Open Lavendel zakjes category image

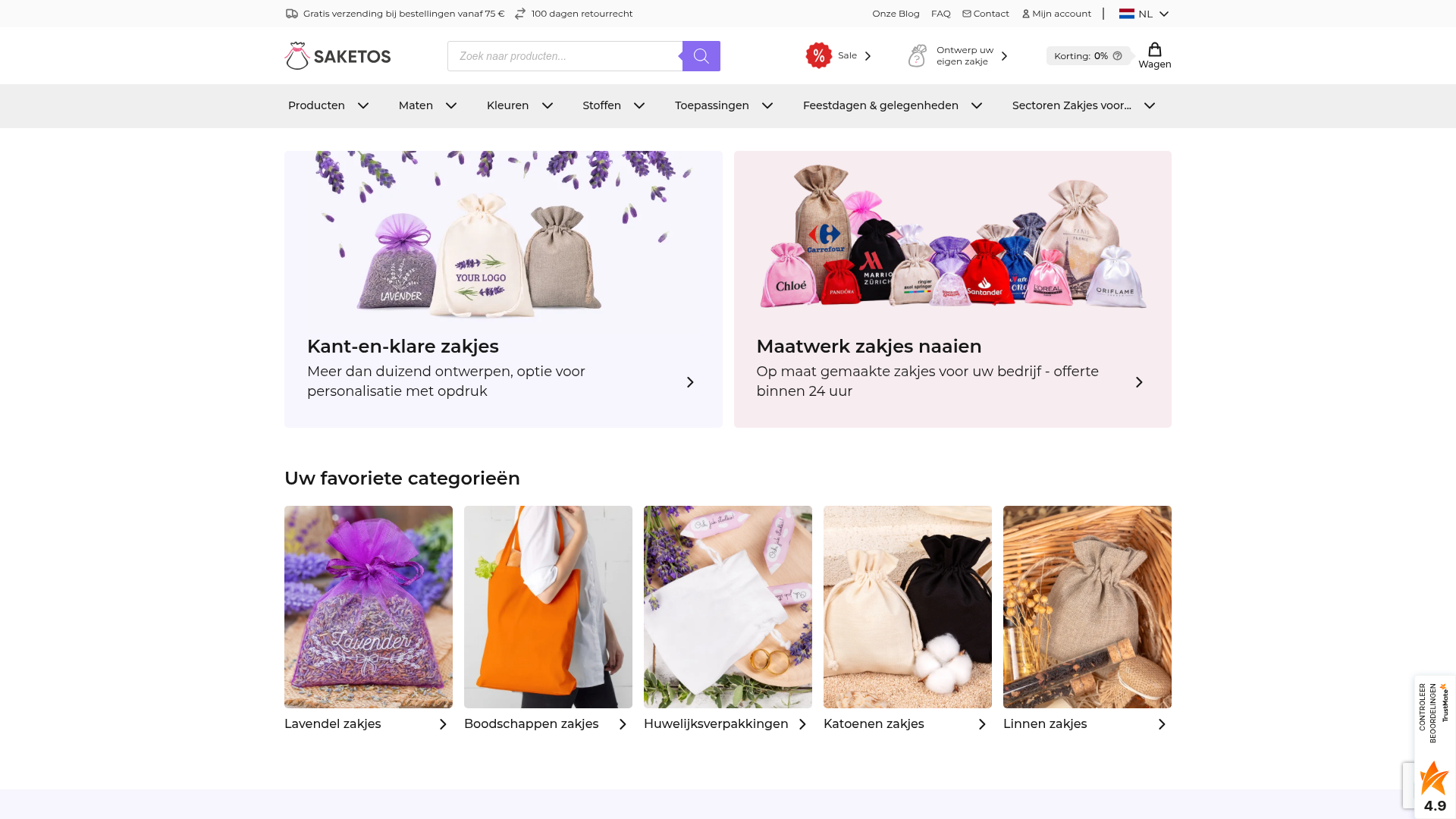369,607
